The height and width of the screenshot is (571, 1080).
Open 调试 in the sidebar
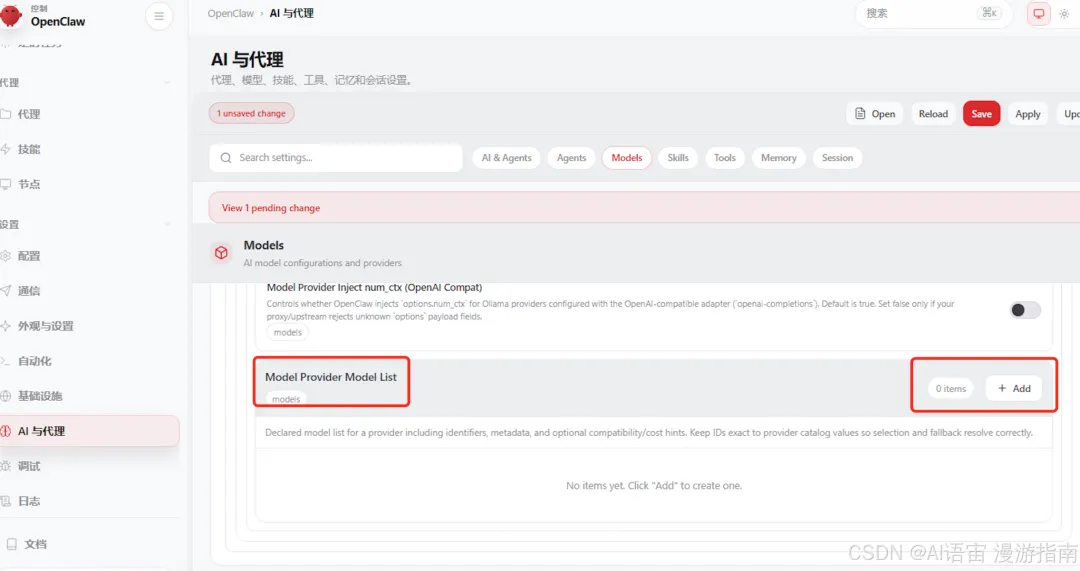[x=90, y=466]
